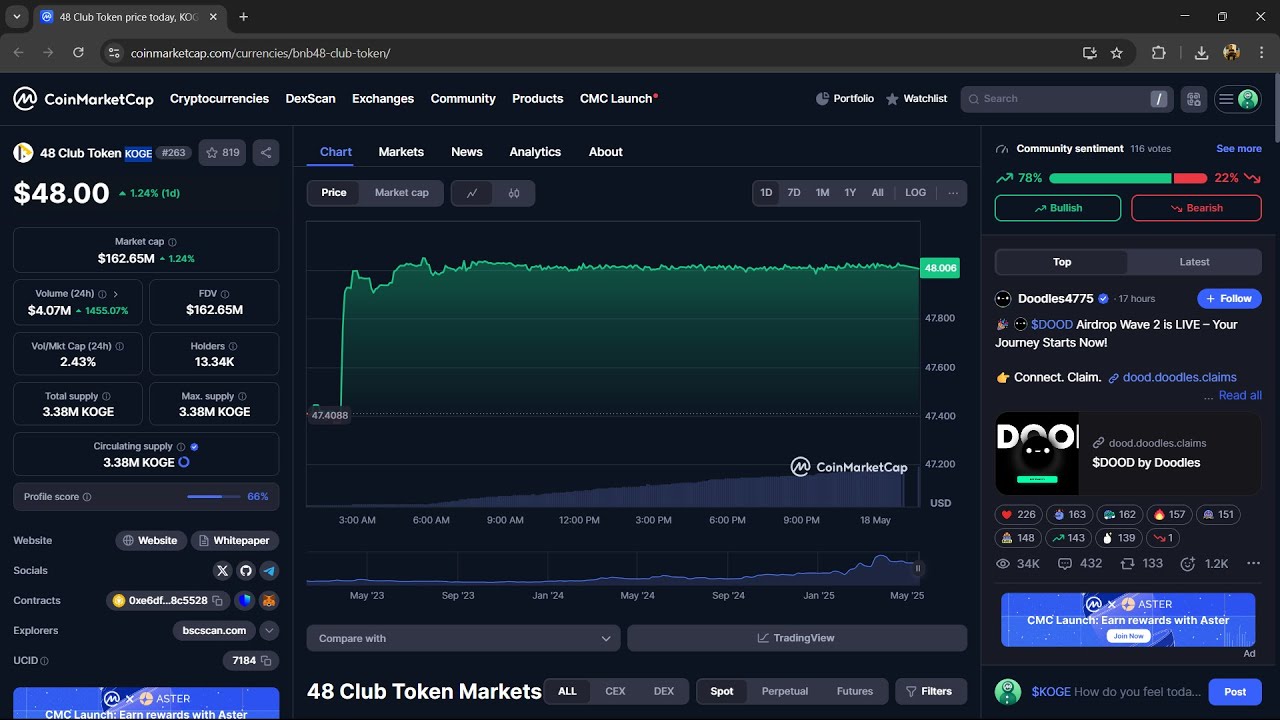Click the repost icon showing 133
1280x720 pixels.
[x=1142, y=564]
